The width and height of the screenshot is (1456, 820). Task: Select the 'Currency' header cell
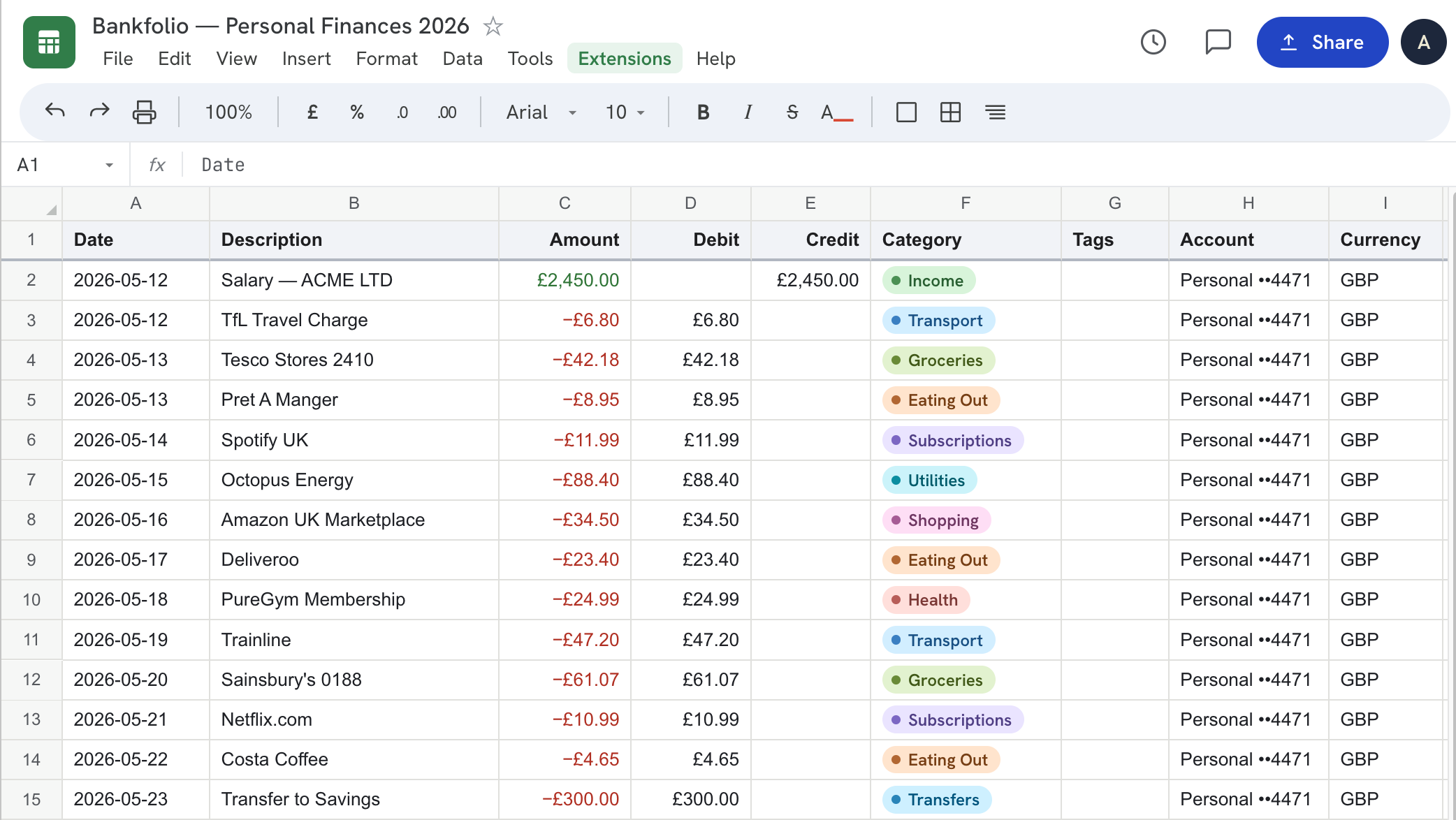click(x=1385, y=240)
